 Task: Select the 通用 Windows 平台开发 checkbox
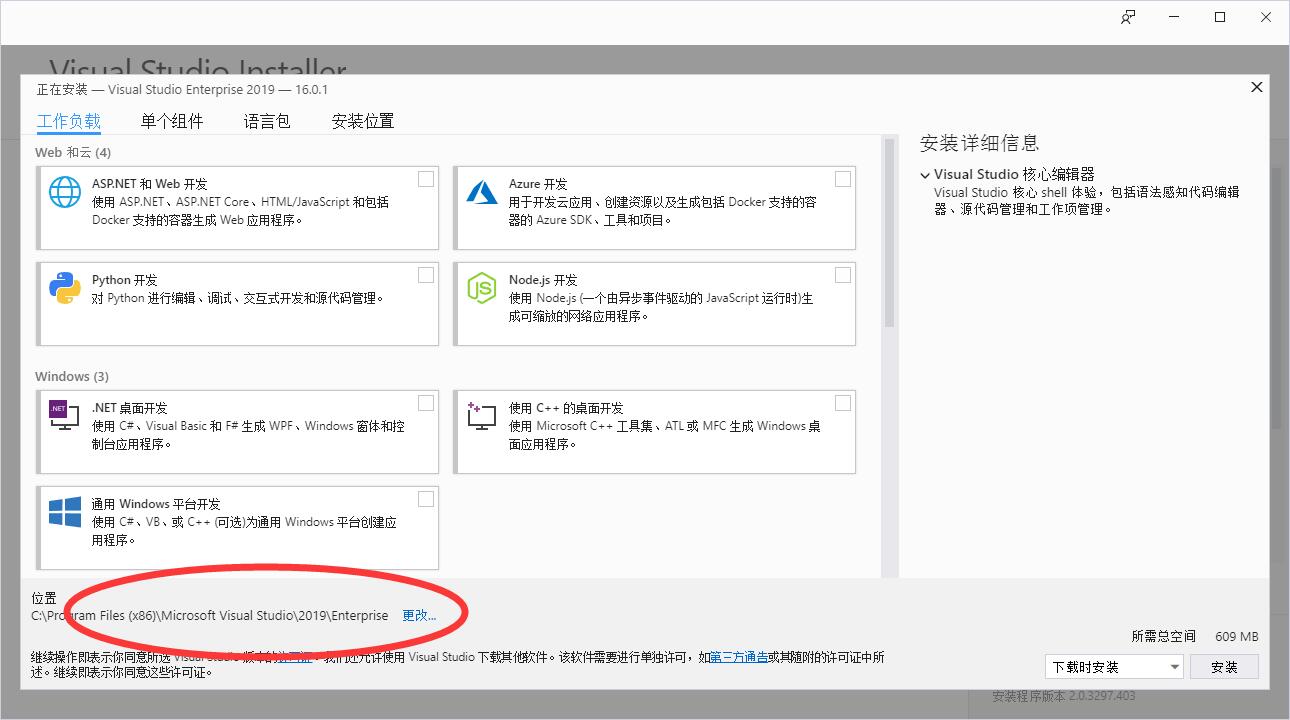(x=426, y=499)
